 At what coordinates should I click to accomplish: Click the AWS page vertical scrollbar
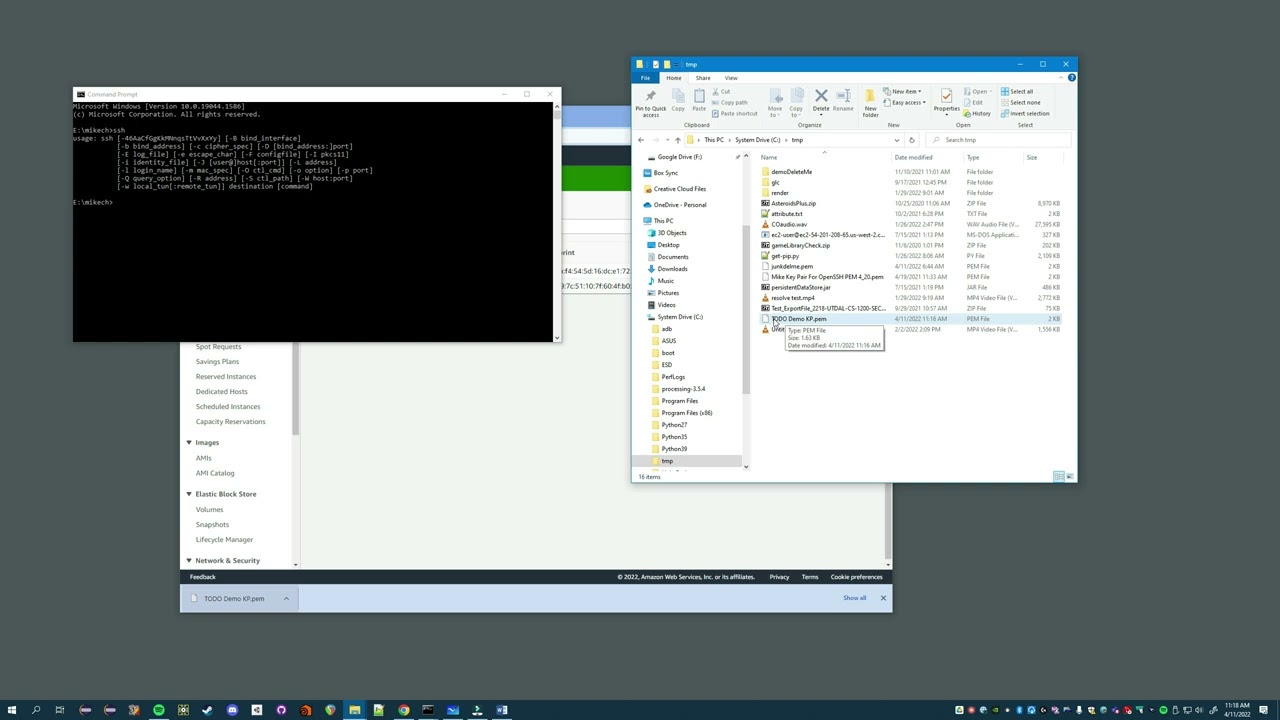(x=888, y=520)
